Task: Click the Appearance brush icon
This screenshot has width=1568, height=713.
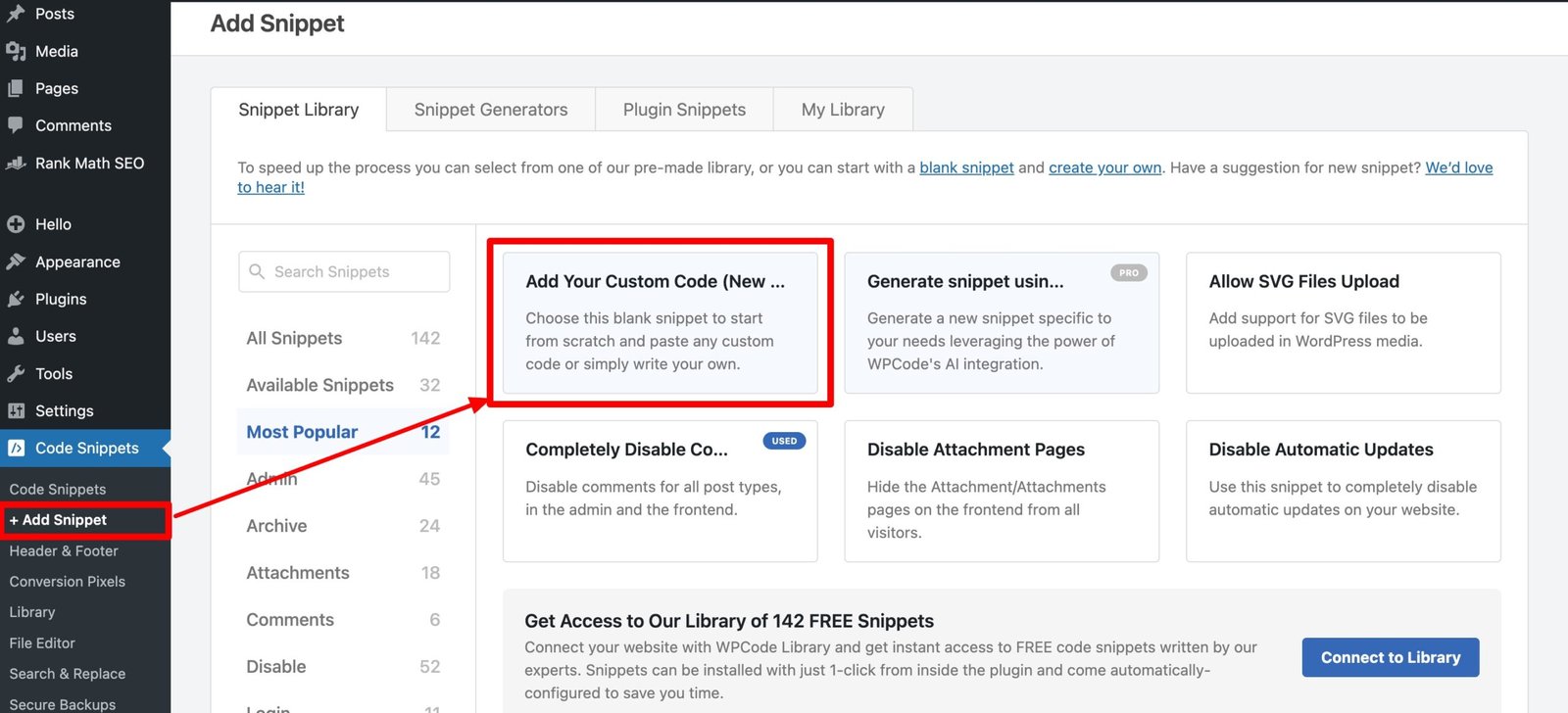Action: [x=16, y=261]
